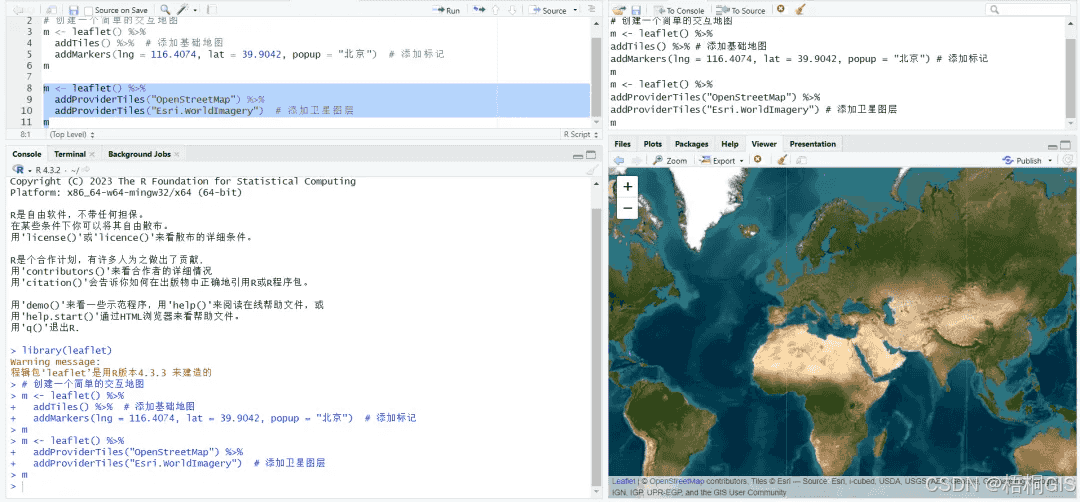Open code tools wand dropdown arrow

(x=196, y=11)
